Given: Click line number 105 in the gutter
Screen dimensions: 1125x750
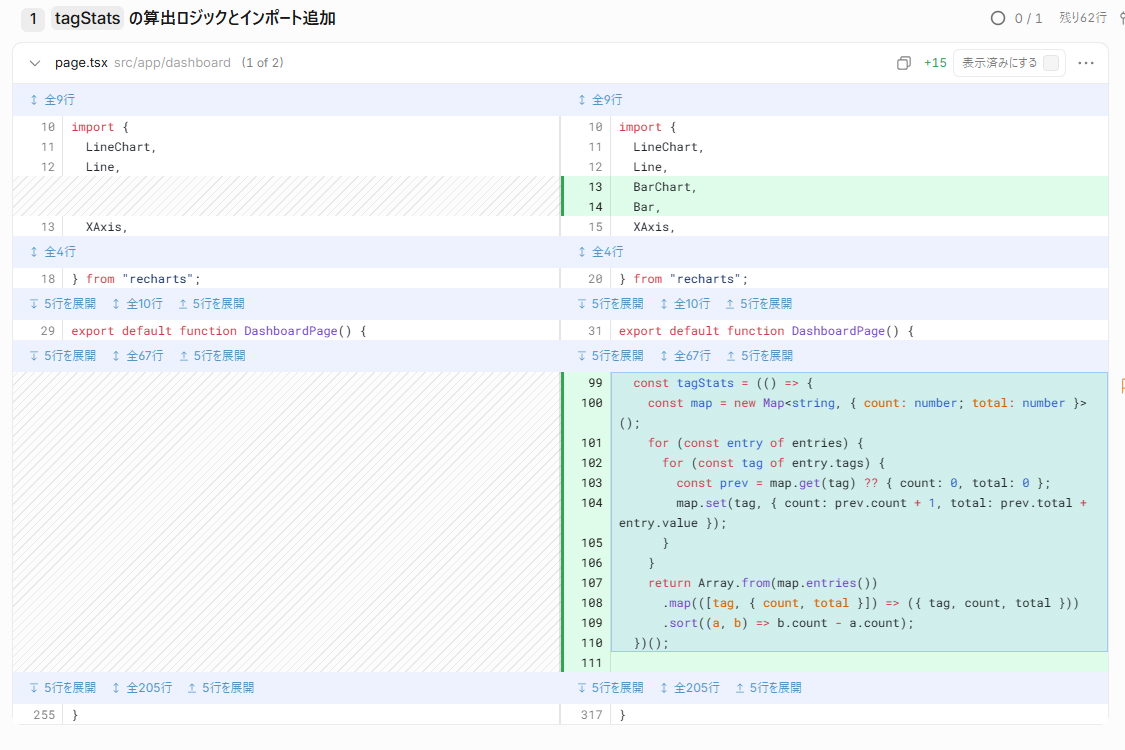Looking at the screenshot, I should pos(592,543).
